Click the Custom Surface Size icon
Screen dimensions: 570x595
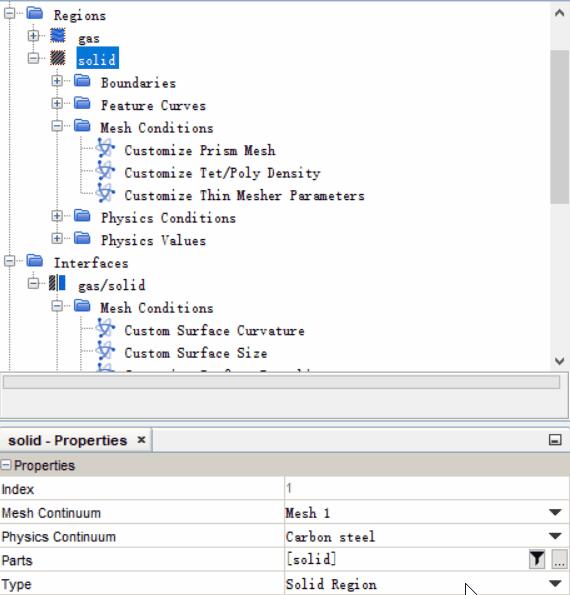coord(105,350)
